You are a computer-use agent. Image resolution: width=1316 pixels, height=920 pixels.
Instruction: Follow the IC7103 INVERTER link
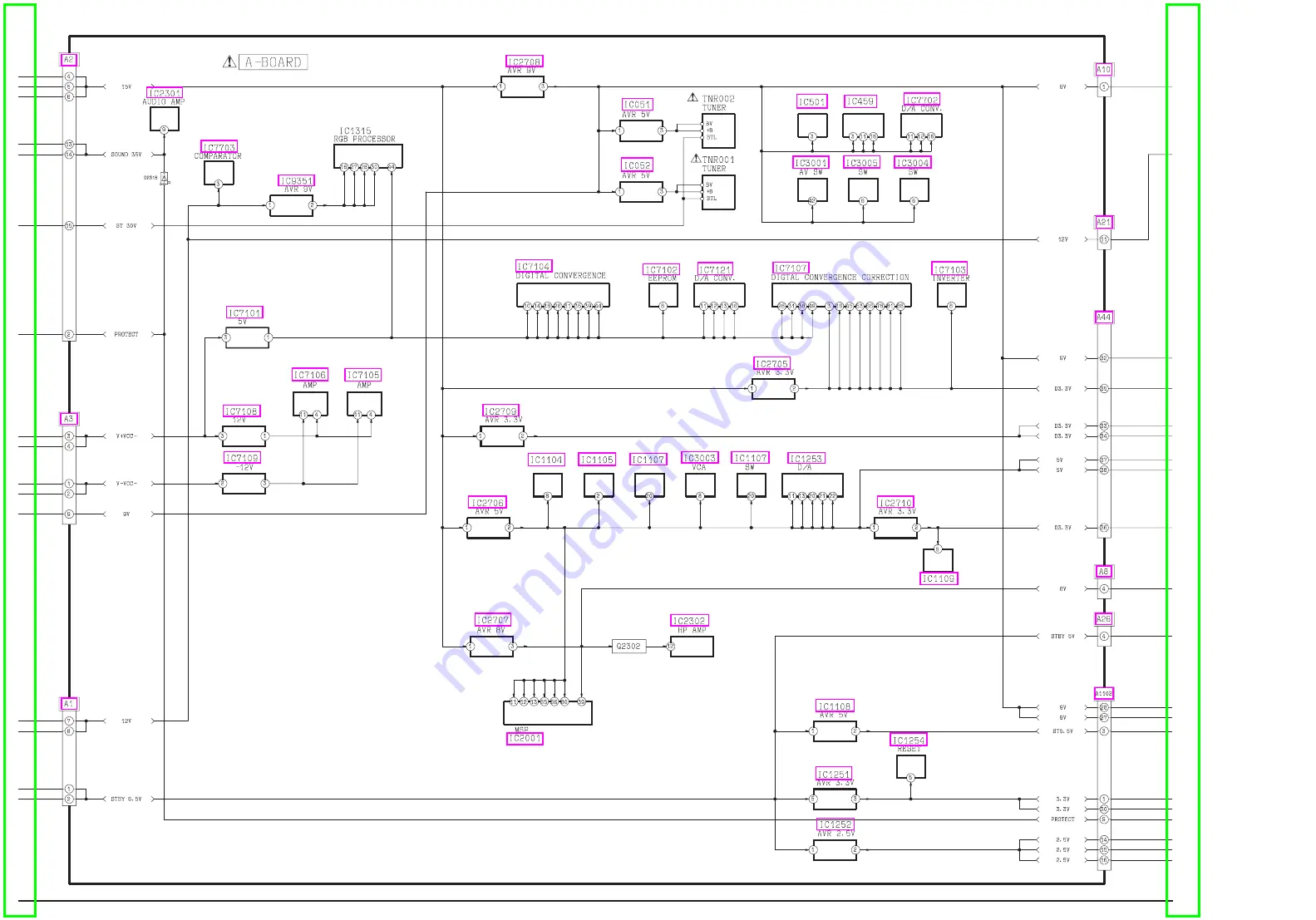click(950, 270)
